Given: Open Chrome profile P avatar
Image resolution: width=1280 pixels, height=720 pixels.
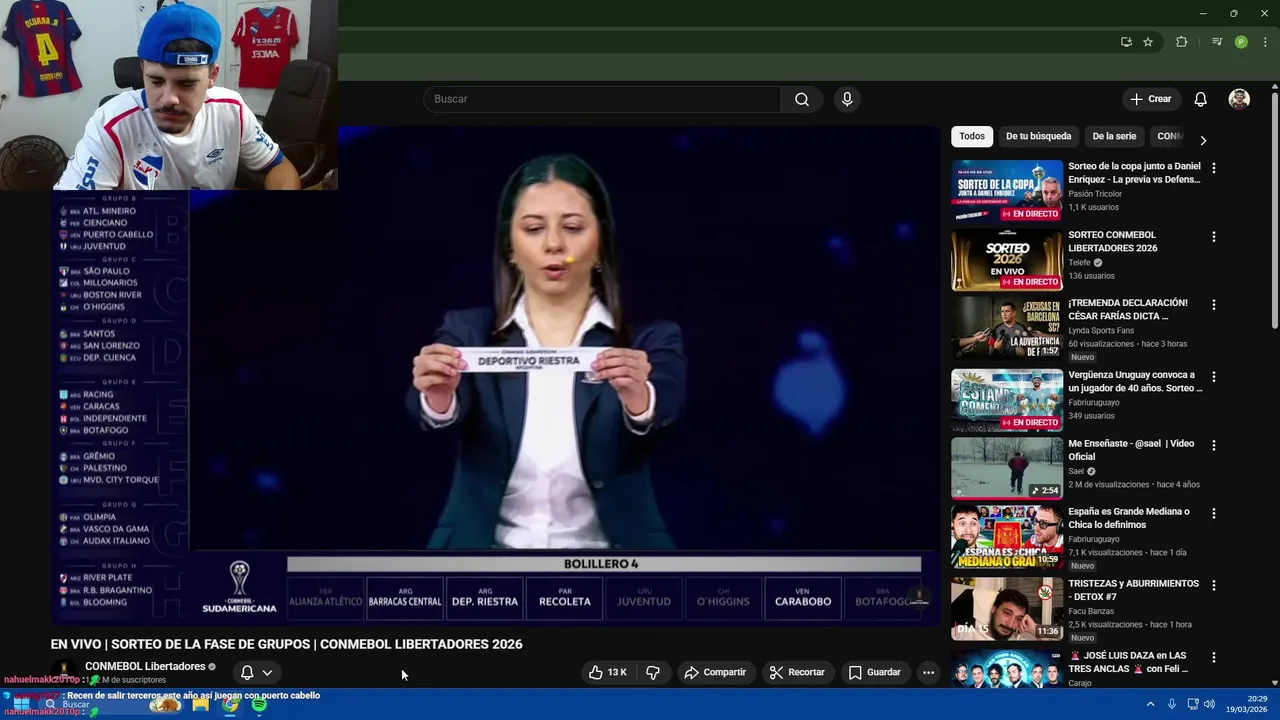Looking at the screenshot, I should tap(1241, 42).
